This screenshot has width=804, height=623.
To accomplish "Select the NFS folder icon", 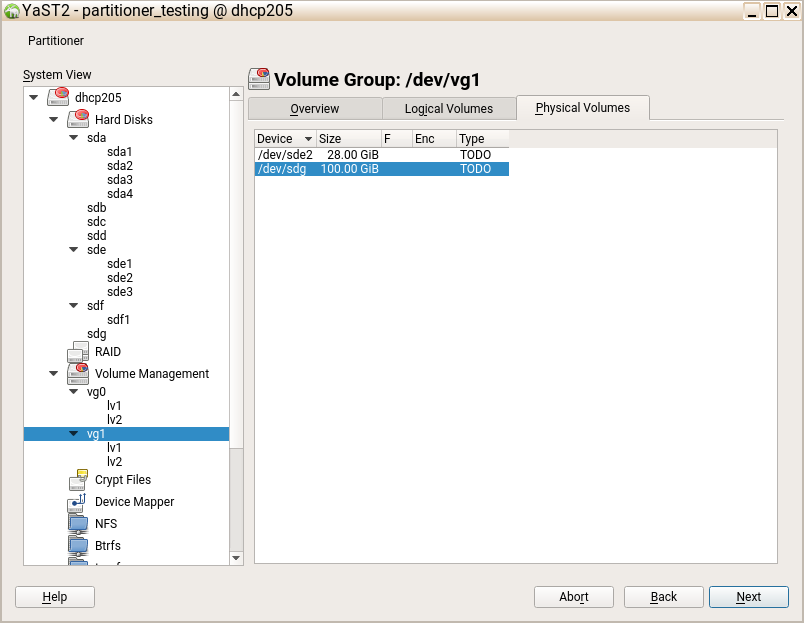I will pos(78,524).
